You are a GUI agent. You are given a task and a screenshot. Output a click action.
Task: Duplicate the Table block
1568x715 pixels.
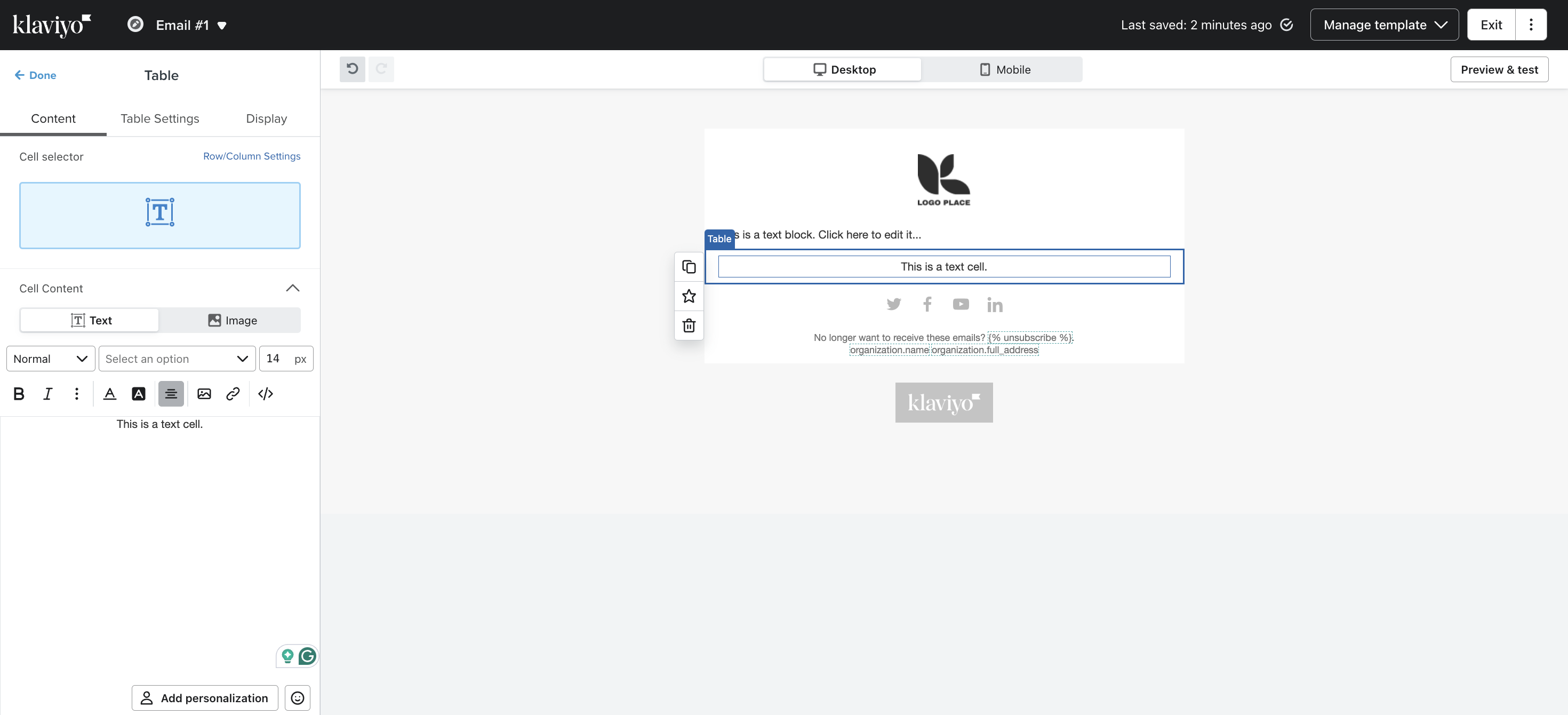pyautogui.click(x=689, y=267)
